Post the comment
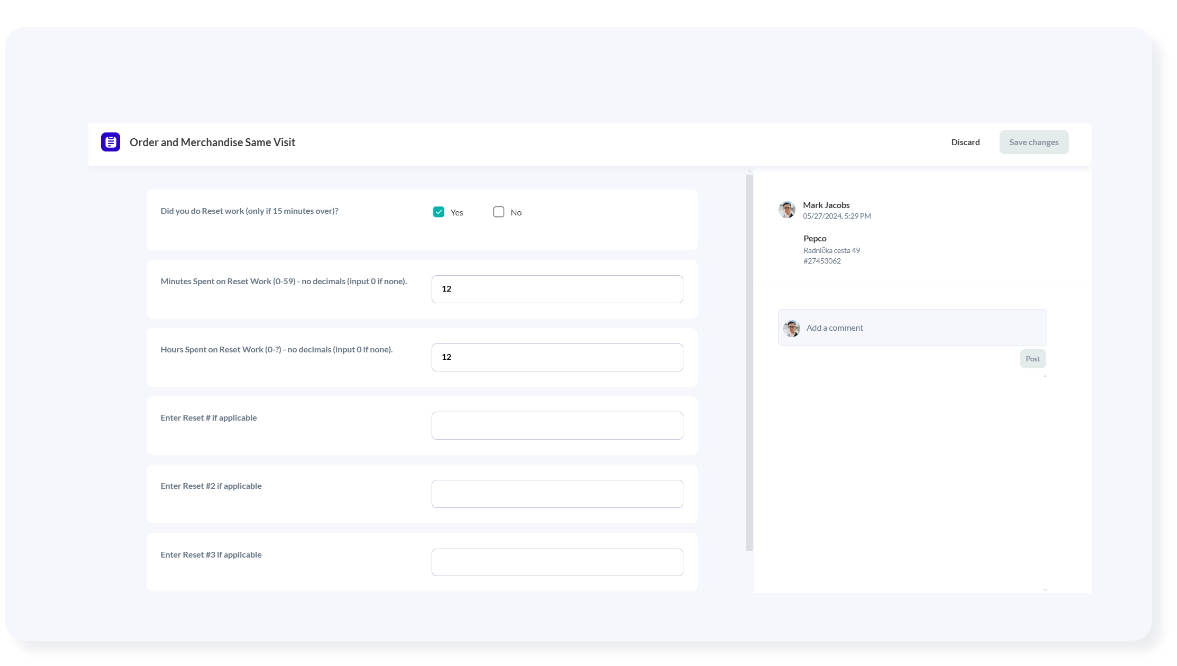 pyautogui.click(x=1033, y=359)
